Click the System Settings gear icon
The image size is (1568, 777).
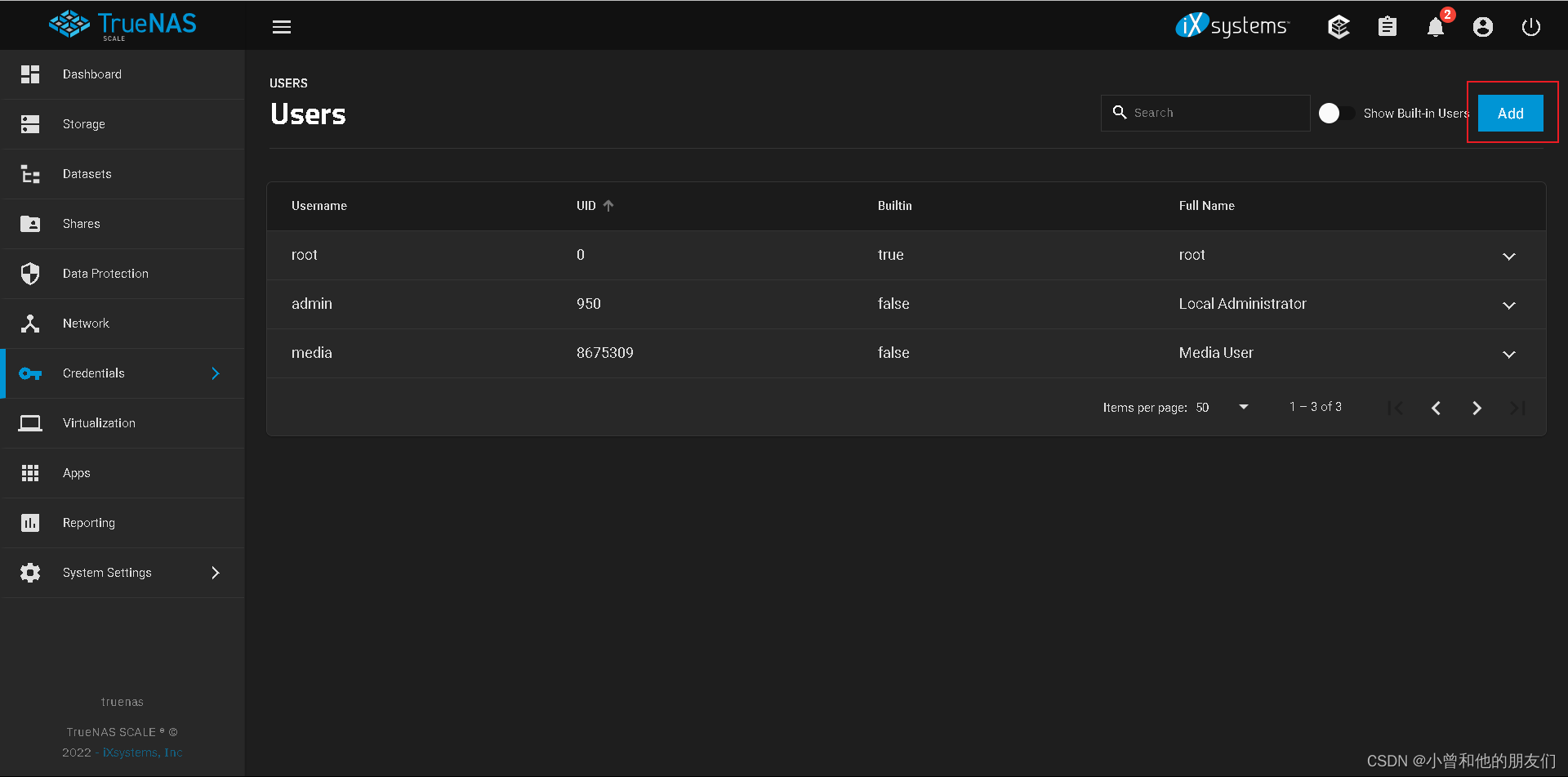30,573
